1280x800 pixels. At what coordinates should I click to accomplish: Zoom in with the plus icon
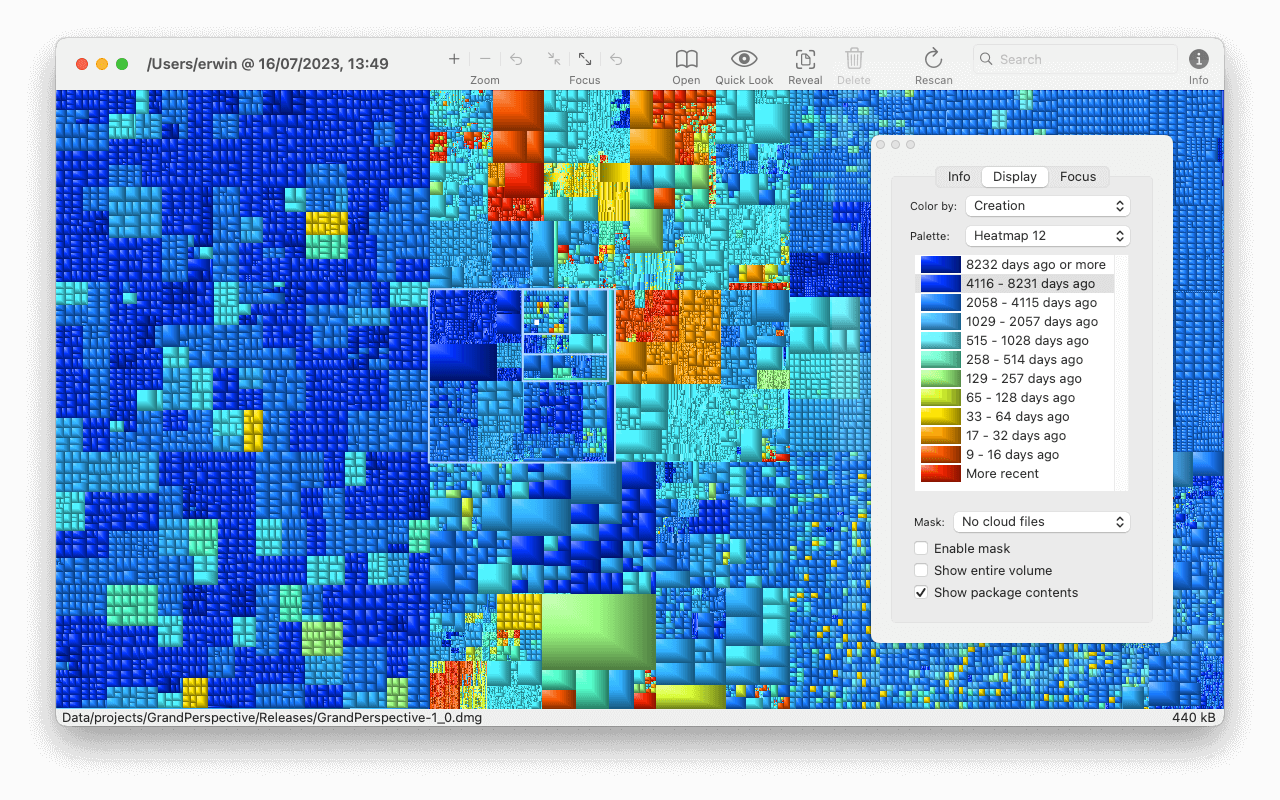[x=454, y=59]
